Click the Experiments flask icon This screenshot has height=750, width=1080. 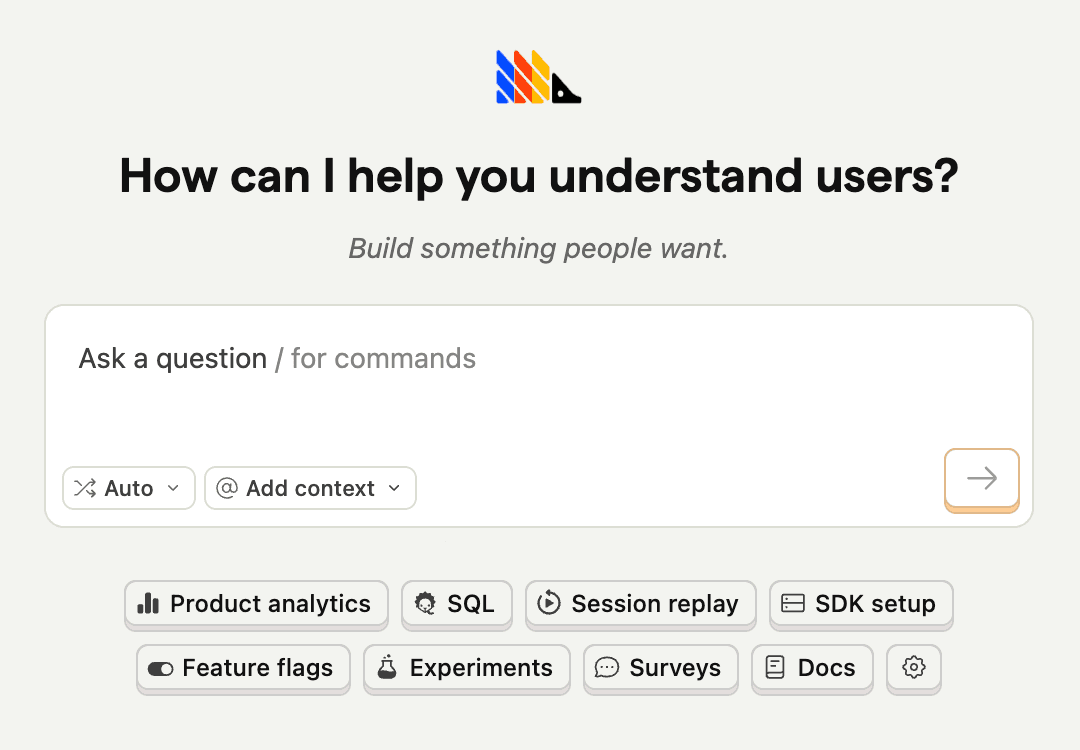coord(387,667)
